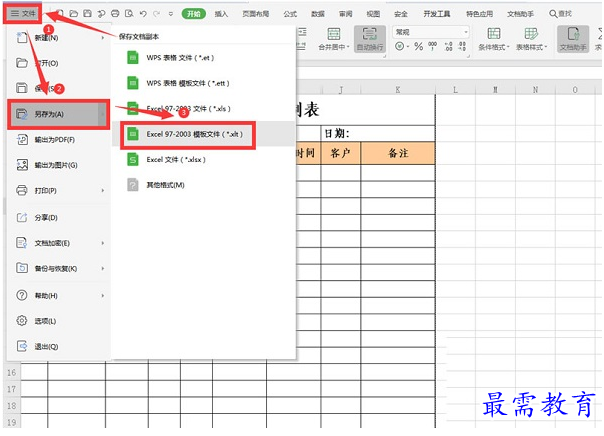
Task: Select column N header
Action: tap(535, 90)
